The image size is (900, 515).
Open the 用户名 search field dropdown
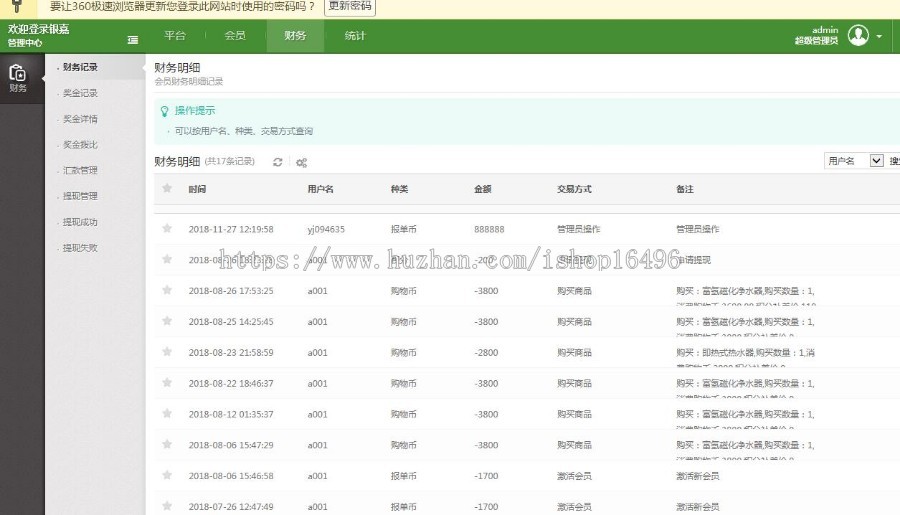point(854,161)
